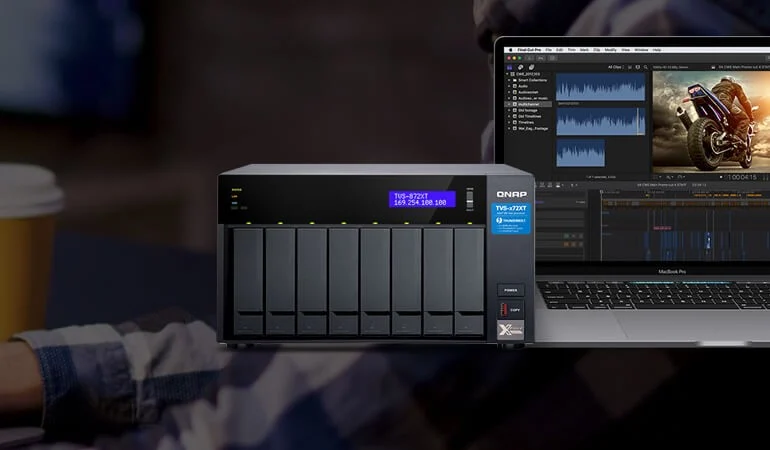Click the blue LCD showing TVS-872XT
This screenshot has height=450, width=770.
(422, 199)
